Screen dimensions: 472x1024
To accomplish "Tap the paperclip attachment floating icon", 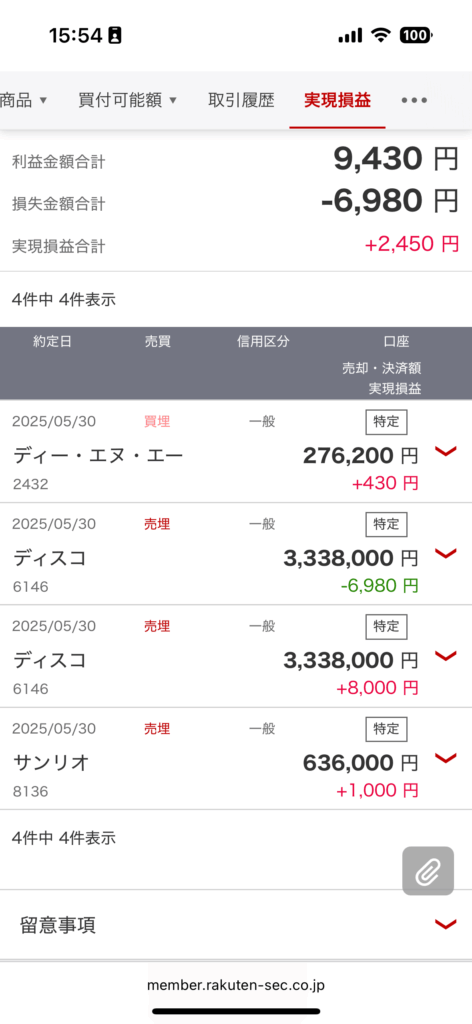I will point(428,871).
